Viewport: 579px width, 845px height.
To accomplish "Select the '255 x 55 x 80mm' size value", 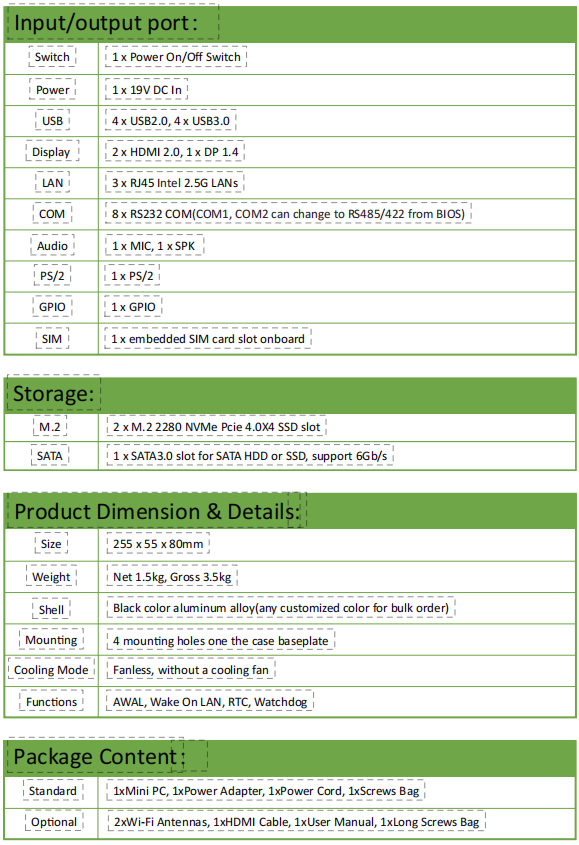I will click(x=158, y=544).
